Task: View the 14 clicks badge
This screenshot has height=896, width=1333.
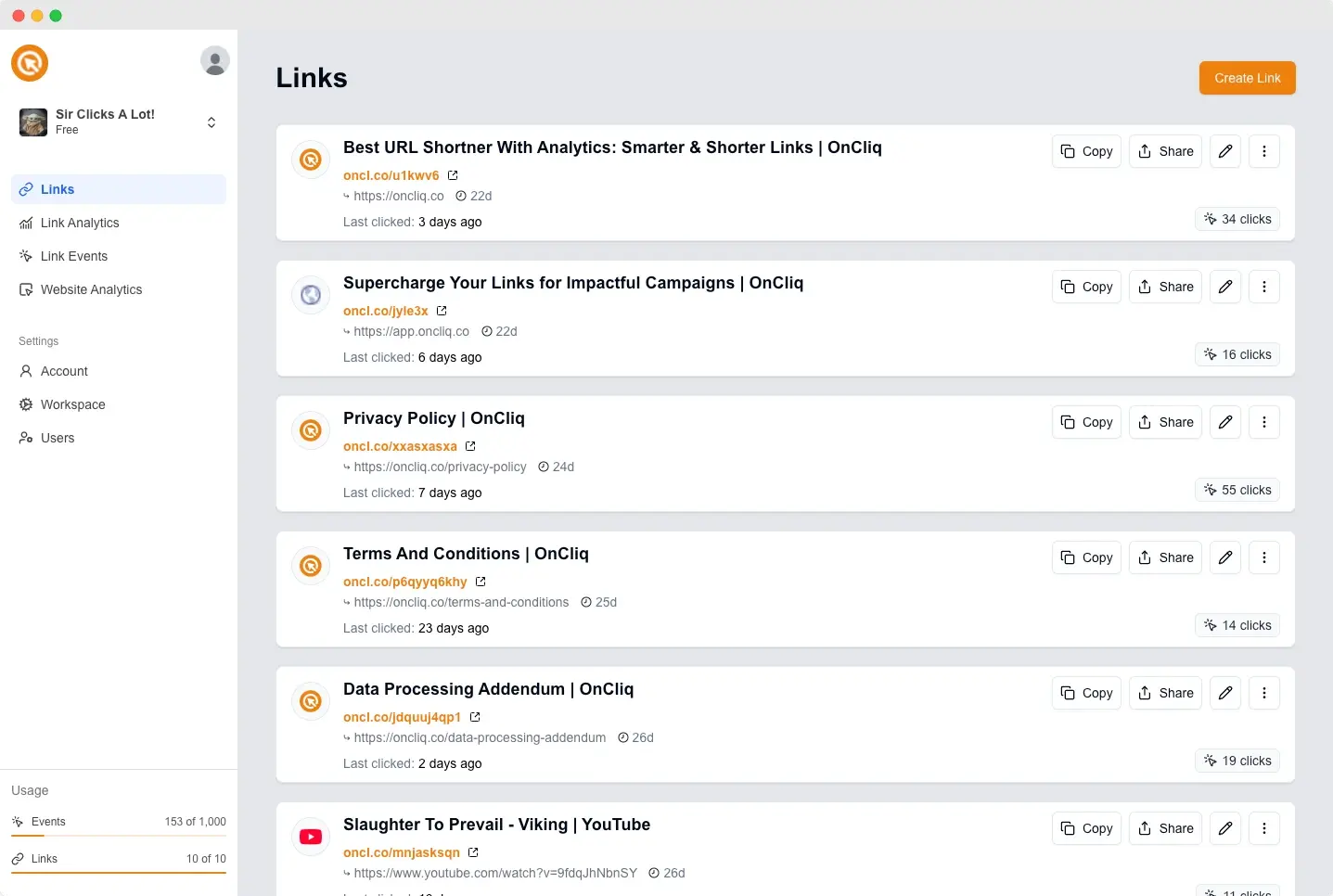Action: tap(1237, 625)
